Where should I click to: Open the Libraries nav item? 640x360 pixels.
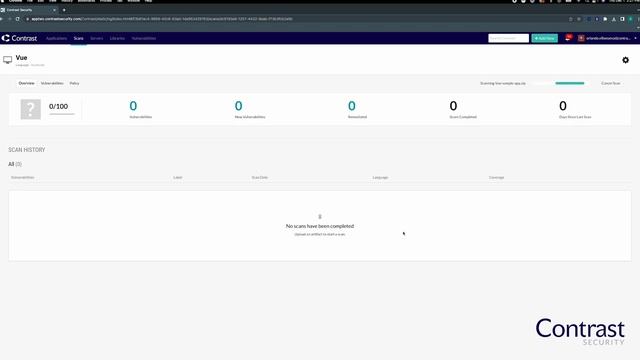click(117, 38)
